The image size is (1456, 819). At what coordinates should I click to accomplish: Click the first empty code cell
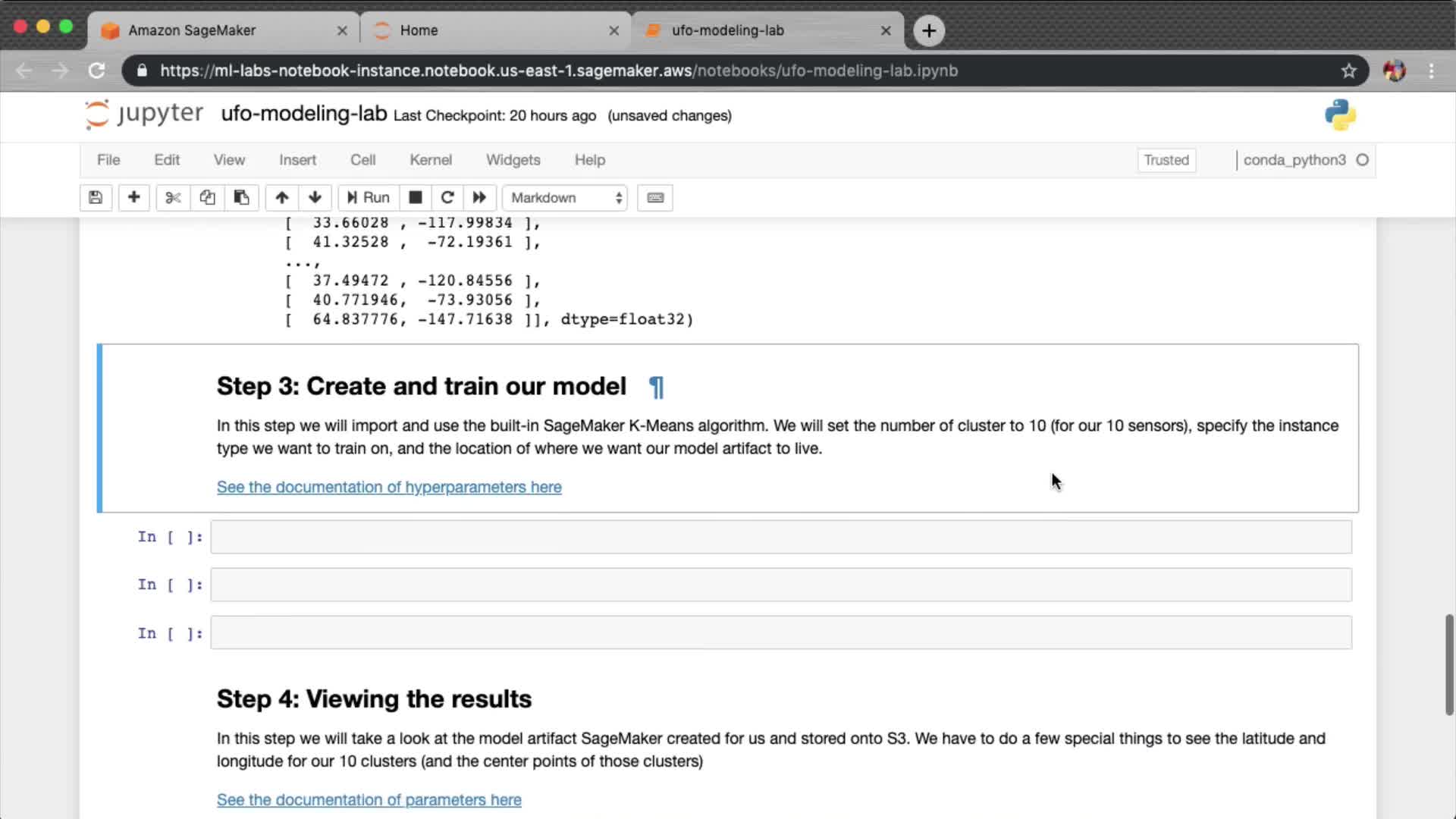780,537
